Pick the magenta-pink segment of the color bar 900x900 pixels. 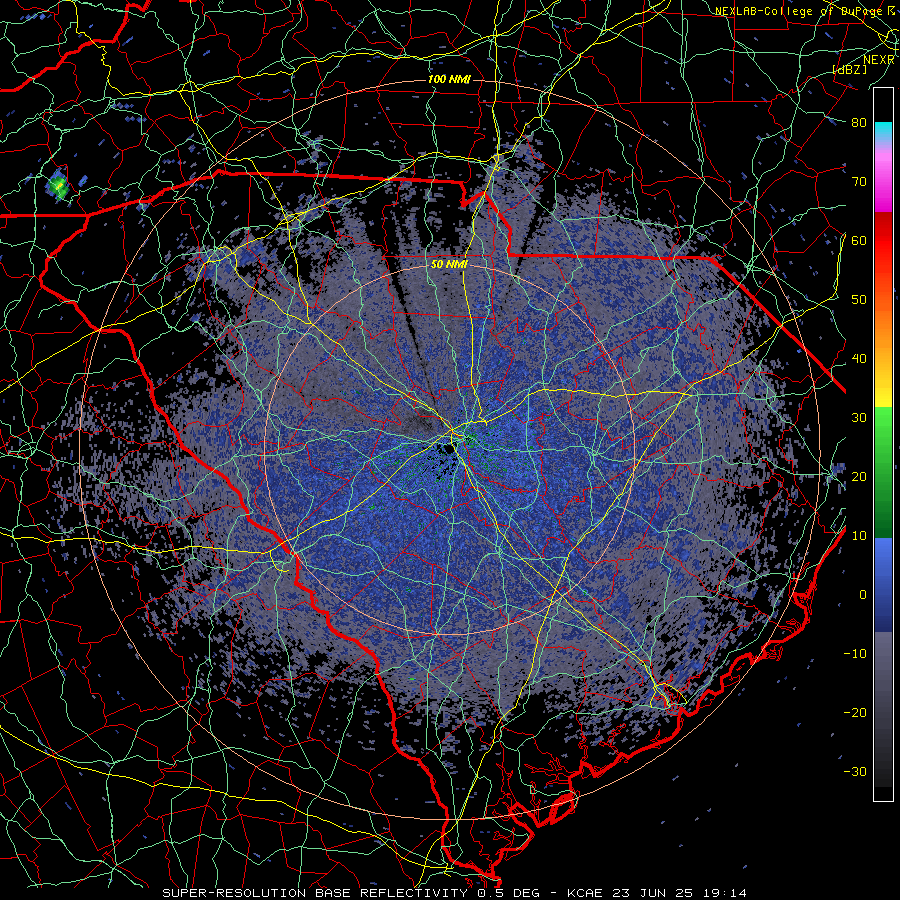[x=883, y=178]
